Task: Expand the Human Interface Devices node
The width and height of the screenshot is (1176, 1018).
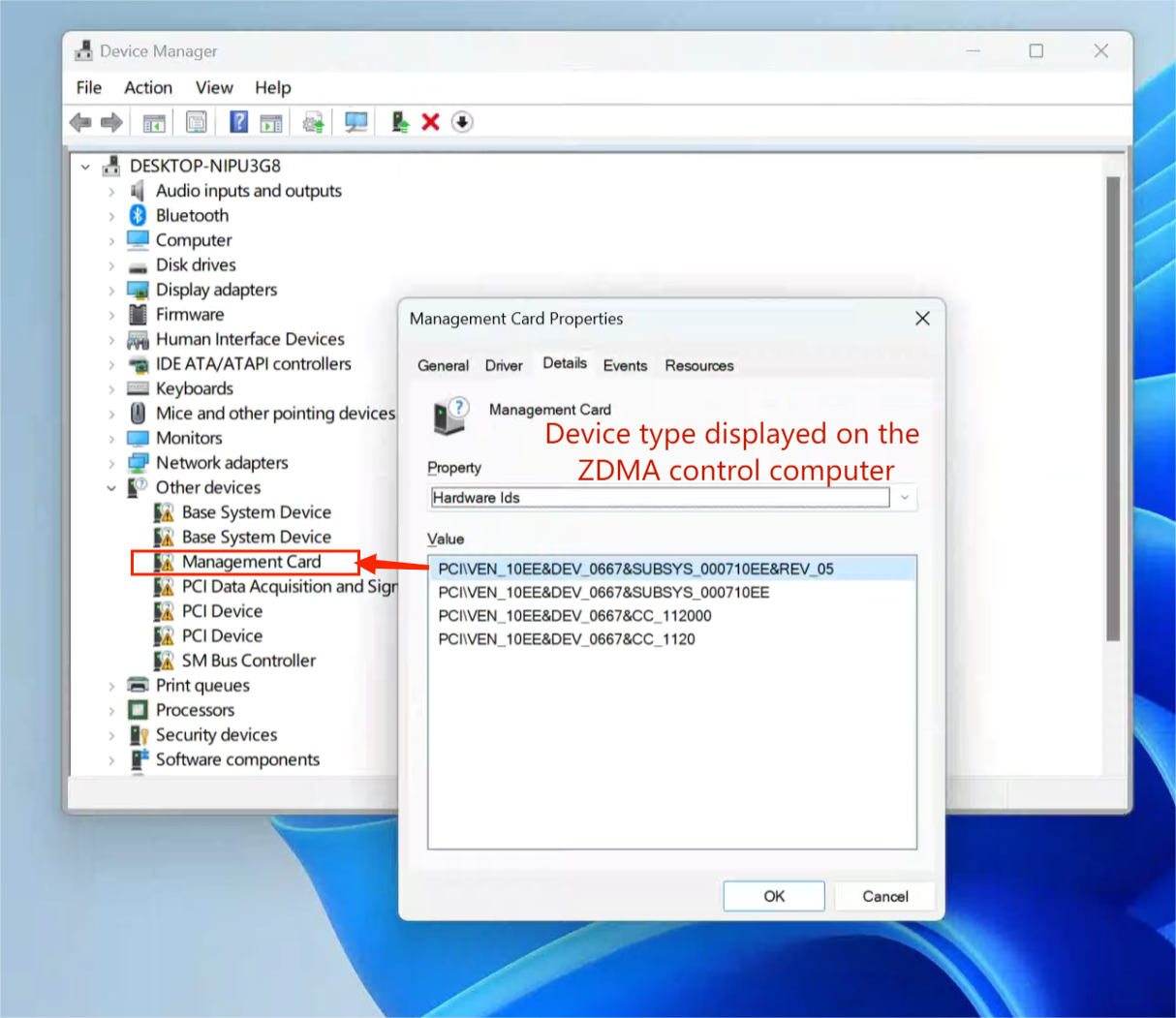Action: click(x=111, y=340)
